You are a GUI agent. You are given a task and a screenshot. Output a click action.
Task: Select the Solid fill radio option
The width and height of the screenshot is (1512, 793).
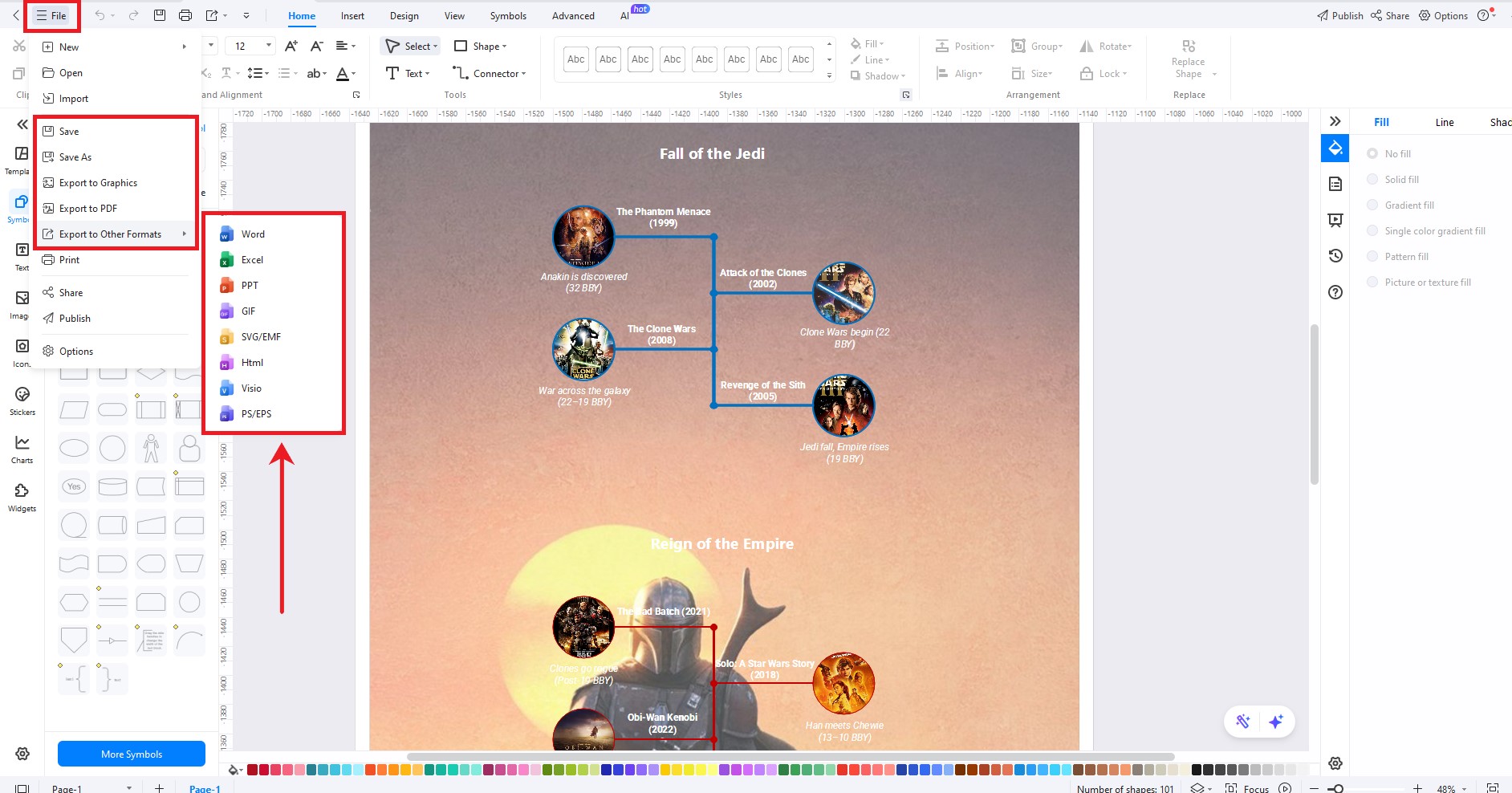(x=1372, y=179)
